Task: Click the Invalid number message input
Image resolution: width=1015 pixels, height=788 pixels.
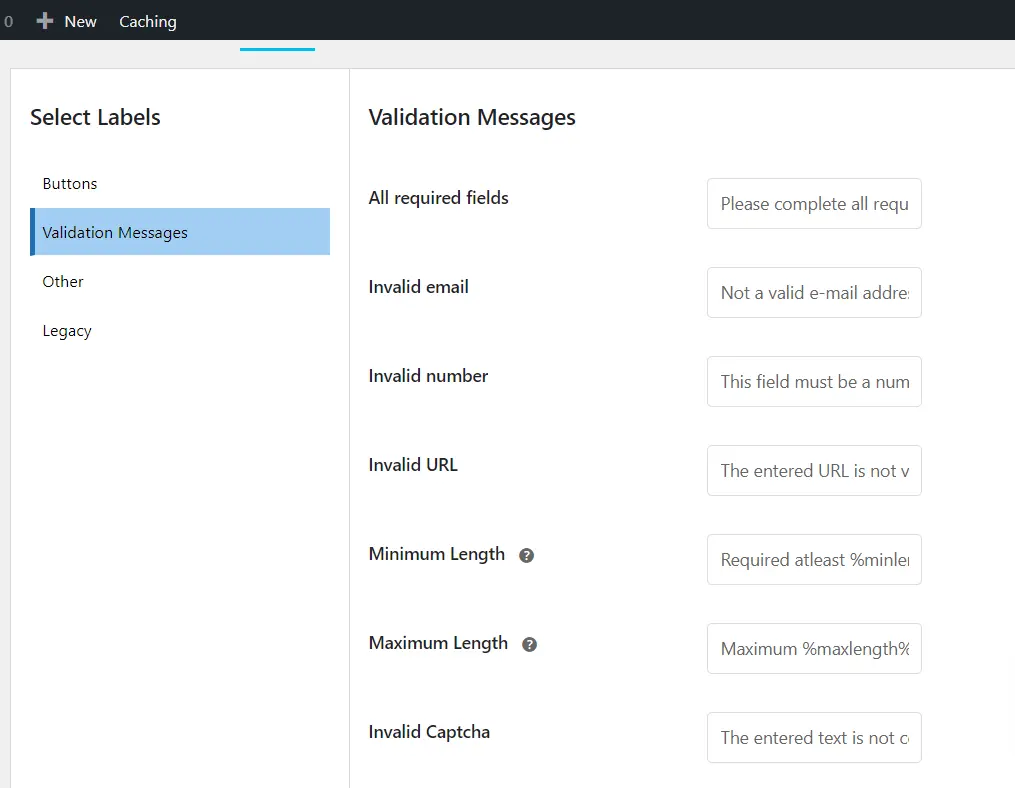Action: [813, 381]
